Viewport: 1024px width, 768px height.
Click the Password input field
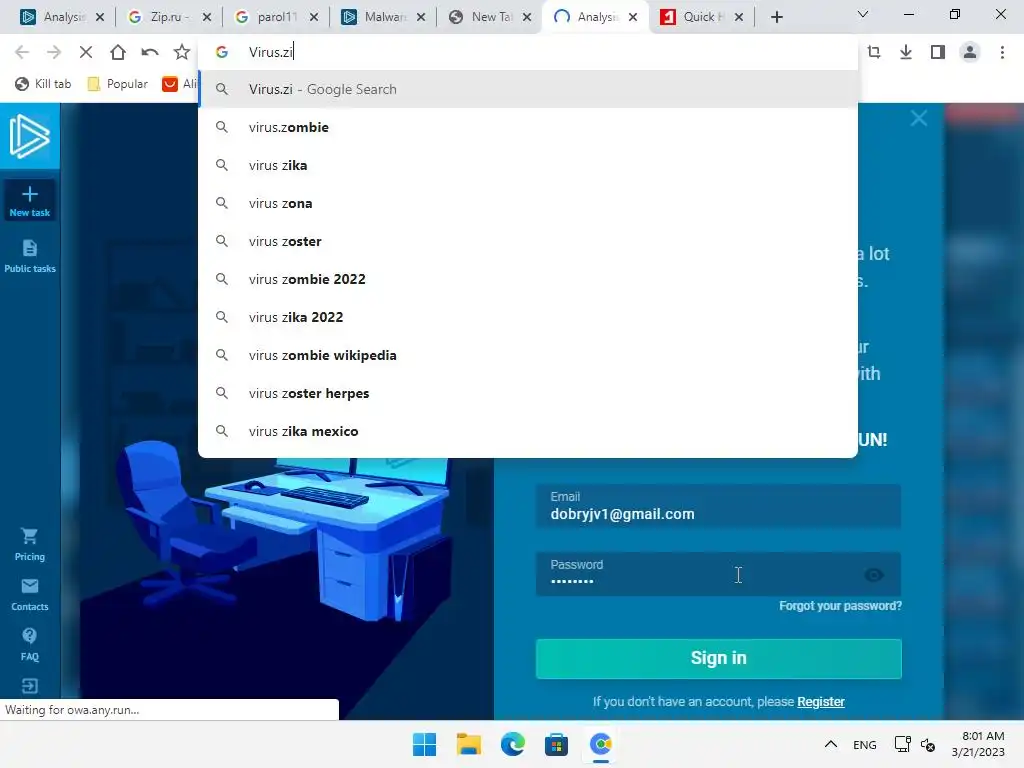[718, 574]
